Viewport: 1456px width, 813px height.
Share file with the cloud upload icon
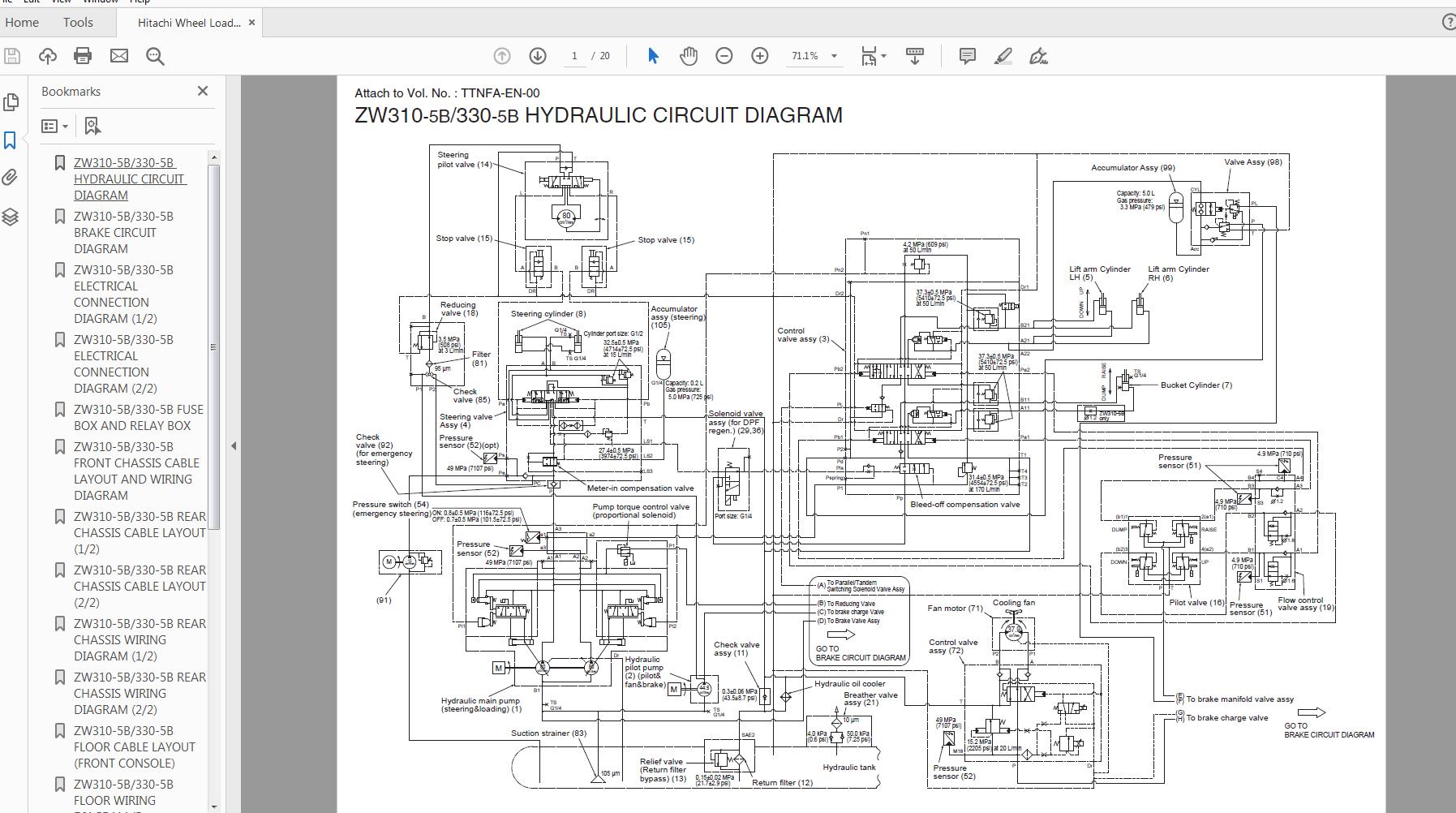47,56
